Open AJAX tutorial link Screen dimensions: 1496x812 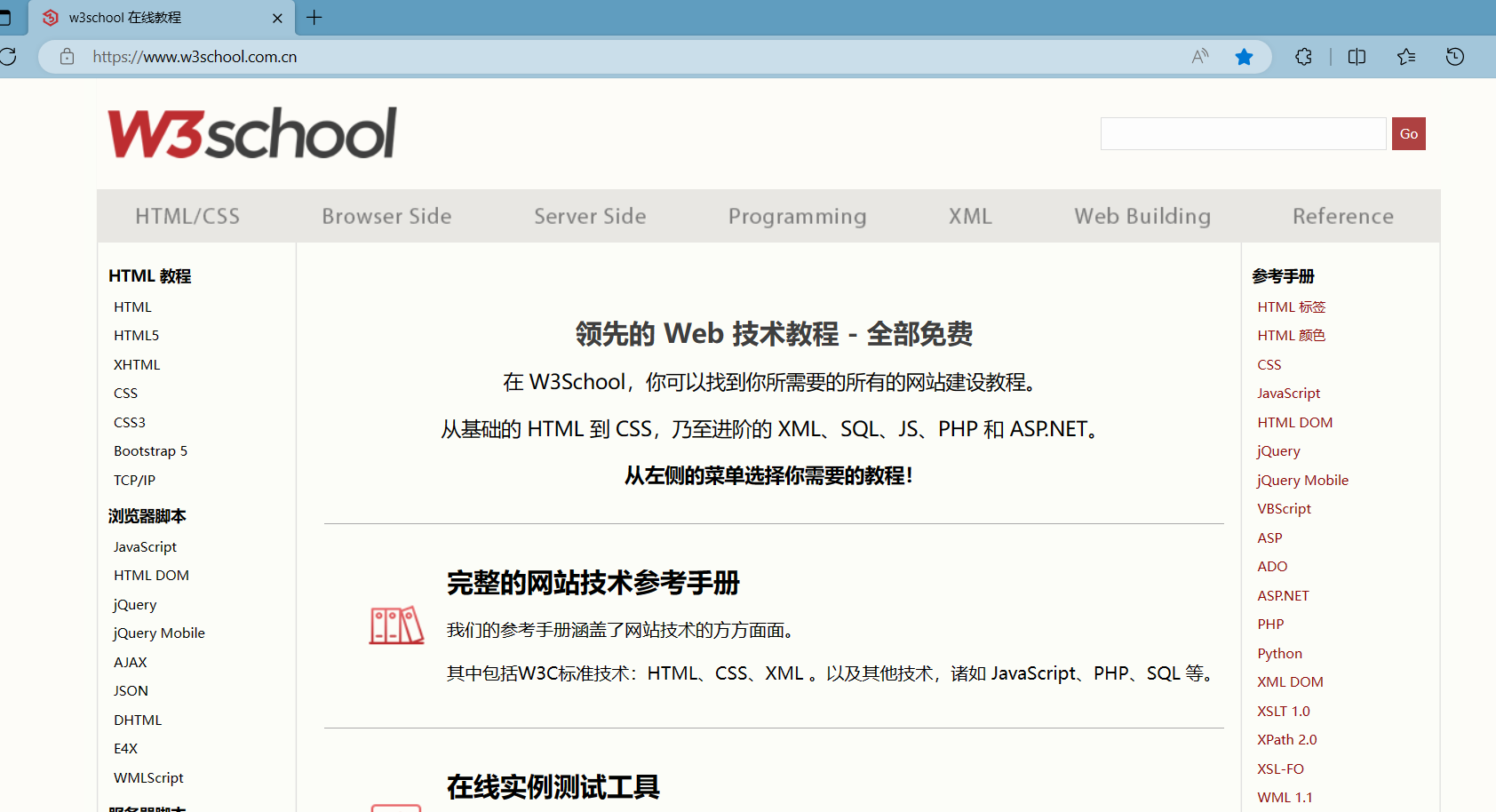coord(131,662)
